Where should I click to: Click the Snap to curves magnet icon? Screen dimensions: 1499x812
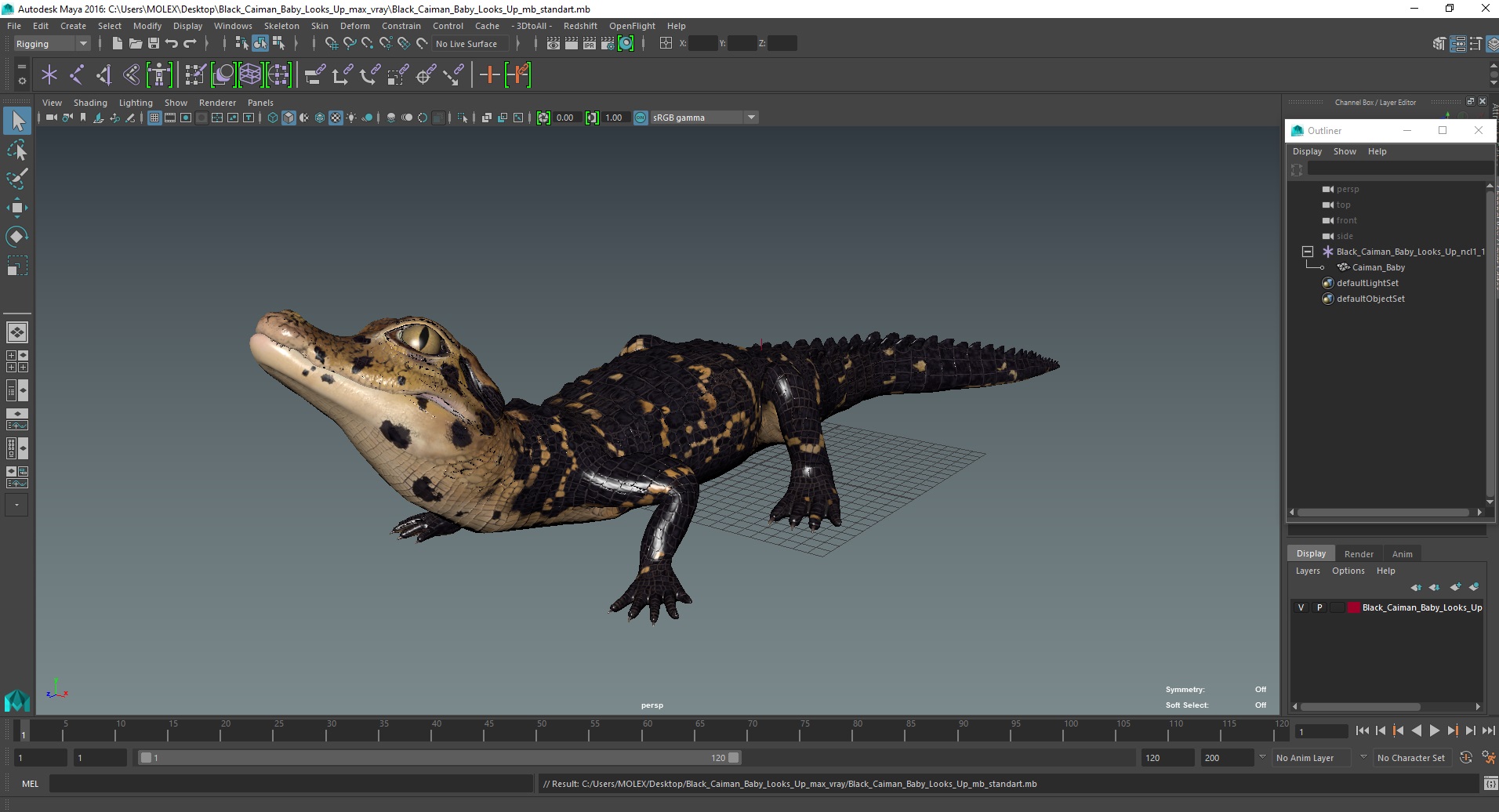coord(350,44)
